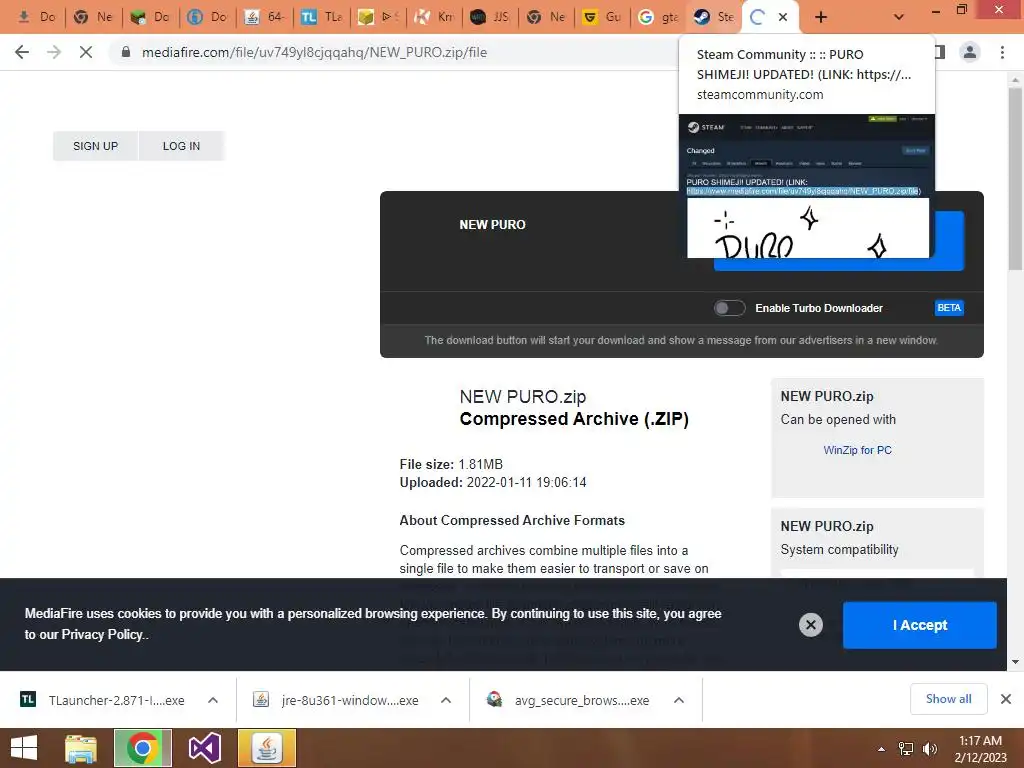Click the LOG IN button
This screenshot has width=1024, height=768.
(182, 146)
